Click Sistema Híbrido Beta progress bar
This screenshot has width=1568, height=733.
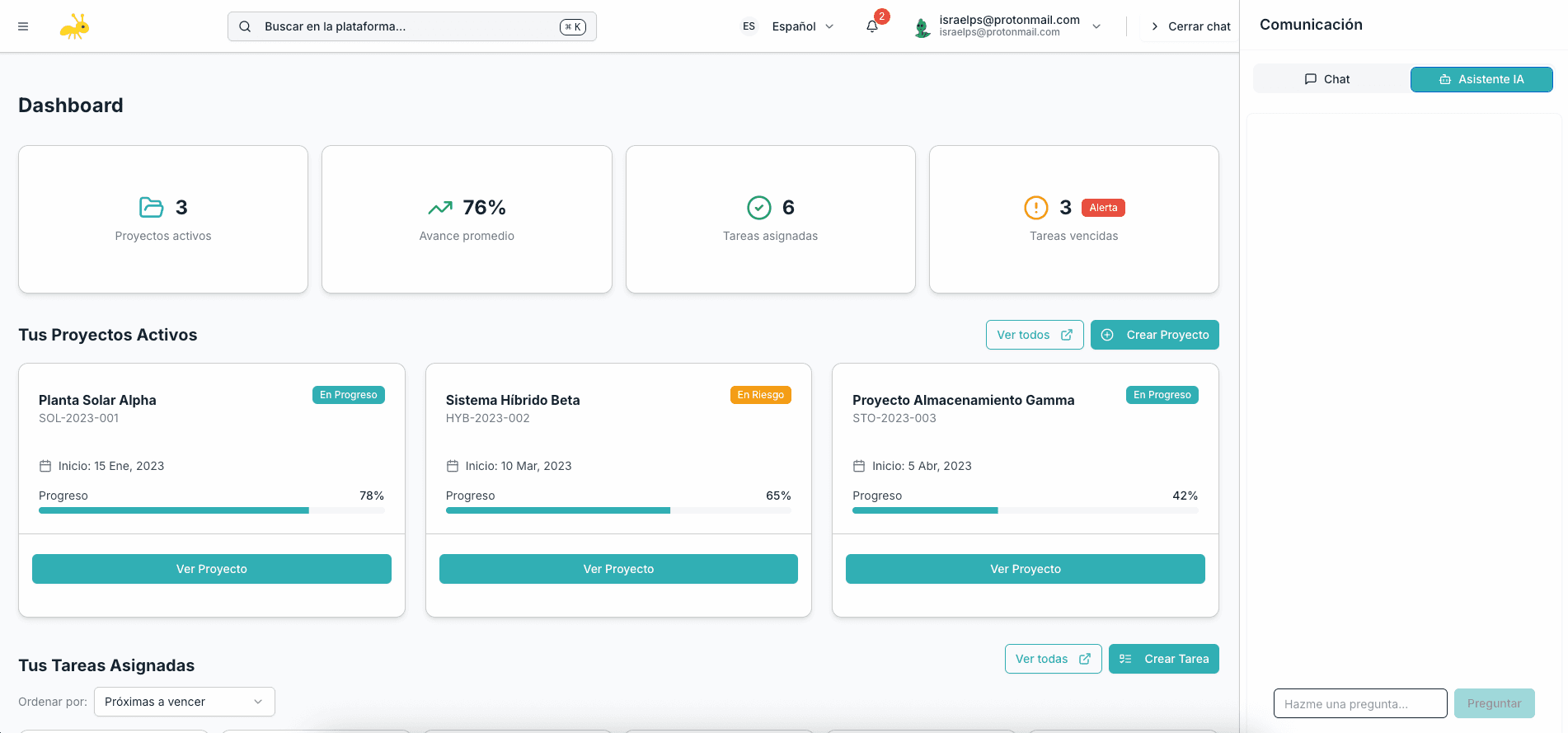618,510
